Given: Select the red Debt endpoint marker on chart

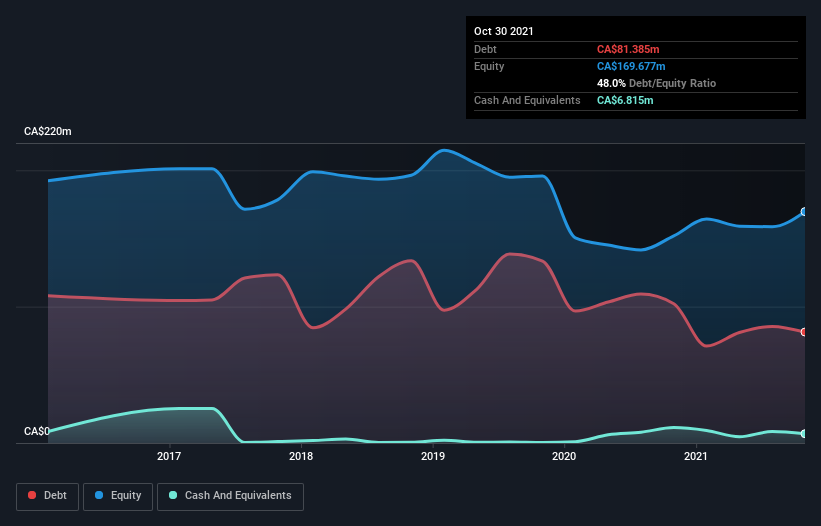Looking at the screenshot, I should (x=804, y=332).
